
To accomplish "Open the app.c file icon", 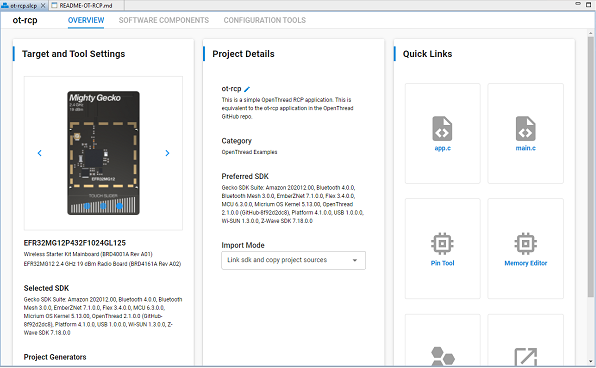I will tap(442, 128).
